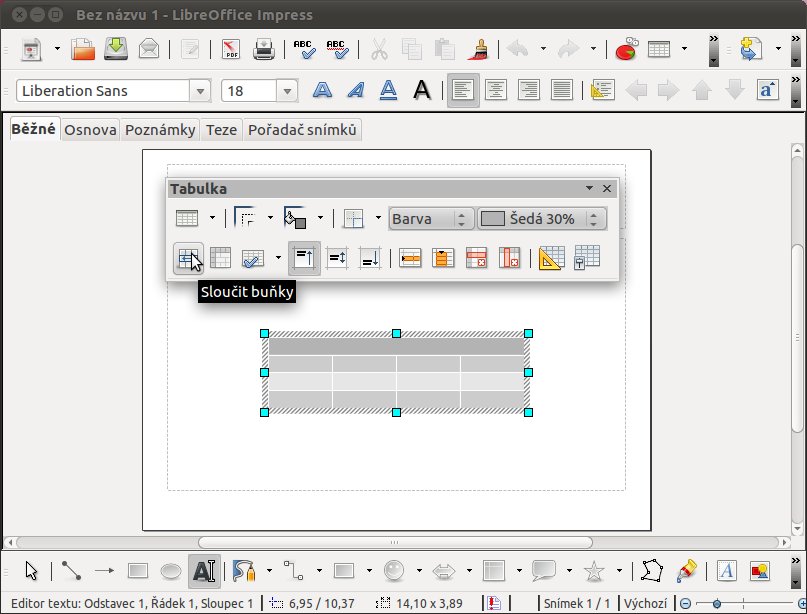Image resolution: width=807 pixels, height=614 pixels.
Task: Adjust the zoom slider handle in status bar
Action: [716, 603]
